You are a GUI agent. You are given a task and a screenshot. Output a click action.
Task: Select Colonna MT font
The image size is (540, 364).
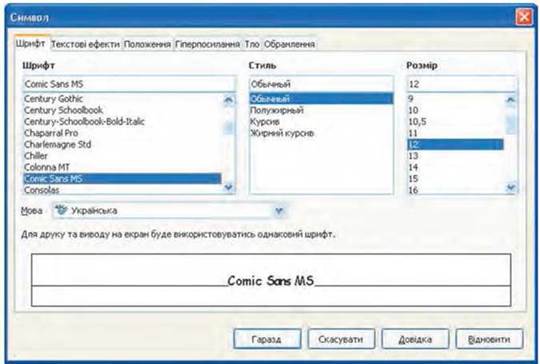(x=122, y=167)
